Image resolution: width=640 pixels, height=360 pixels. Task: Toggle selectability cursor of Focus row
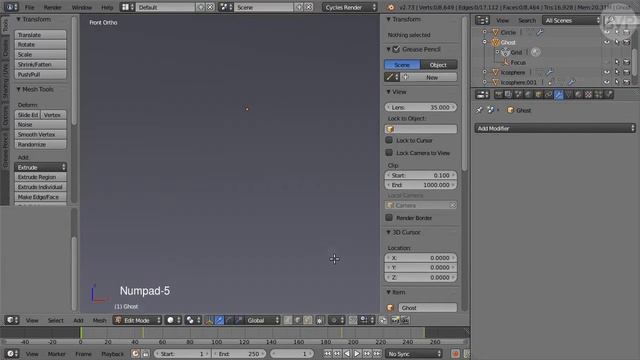pyautogui.click(x=617, y=62)
